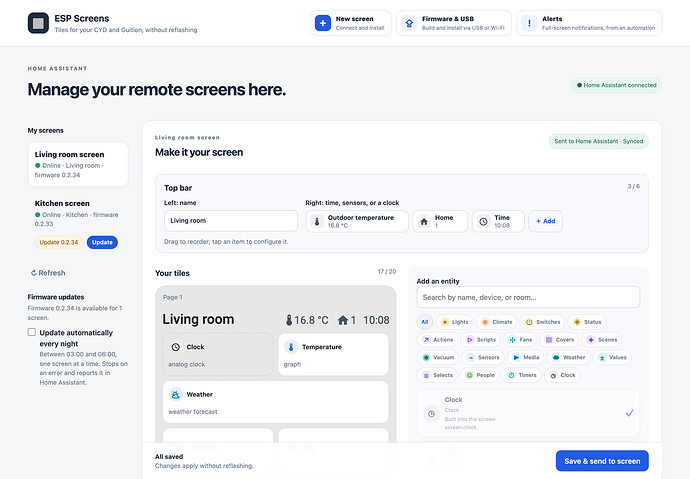Select the Weather forecast tile
Viewport: 690px width, 479px height.
[275, 402]
